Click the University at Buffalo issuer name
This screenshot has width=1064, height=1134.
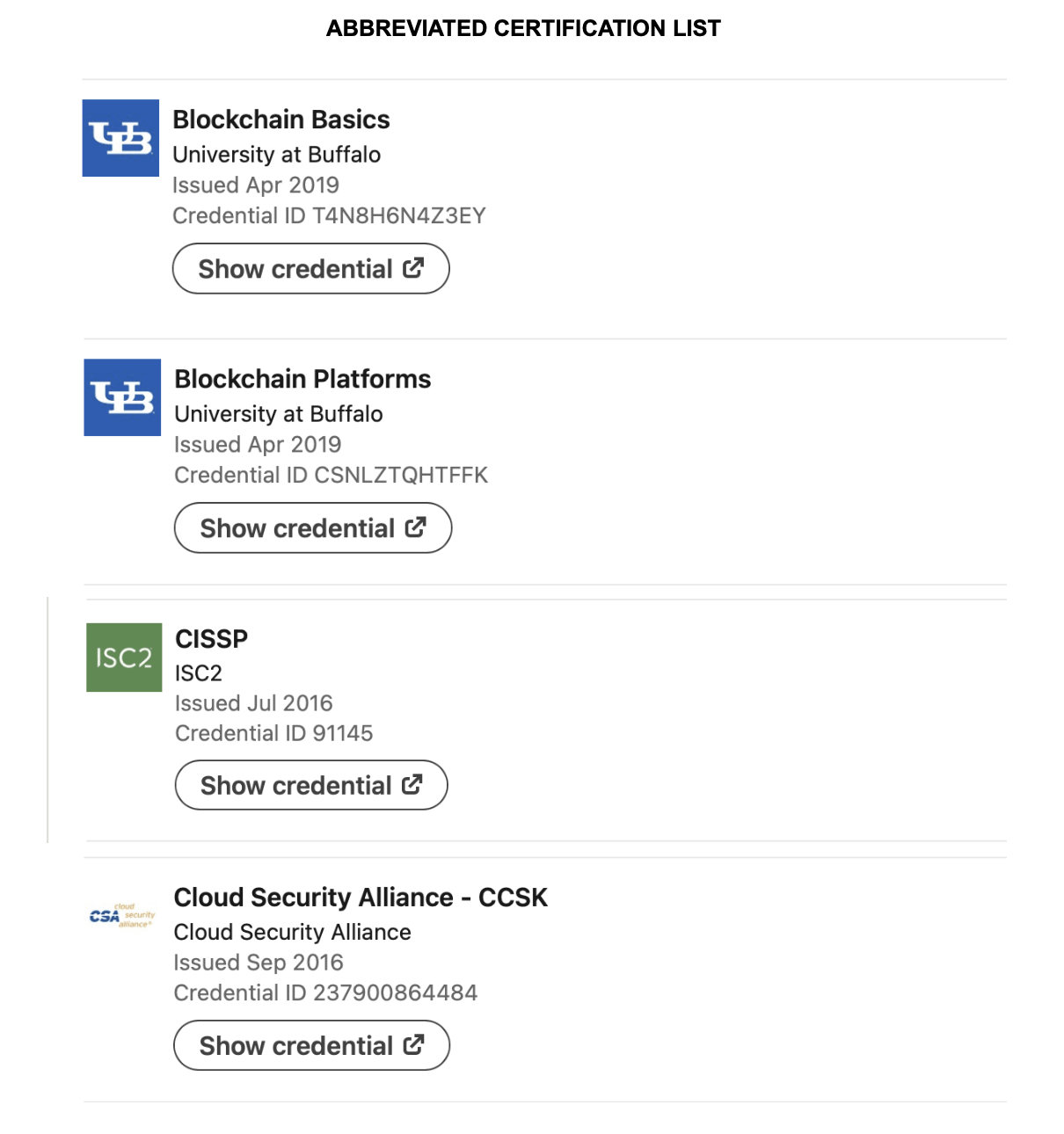pyautogui.click(x=277, y=155)
